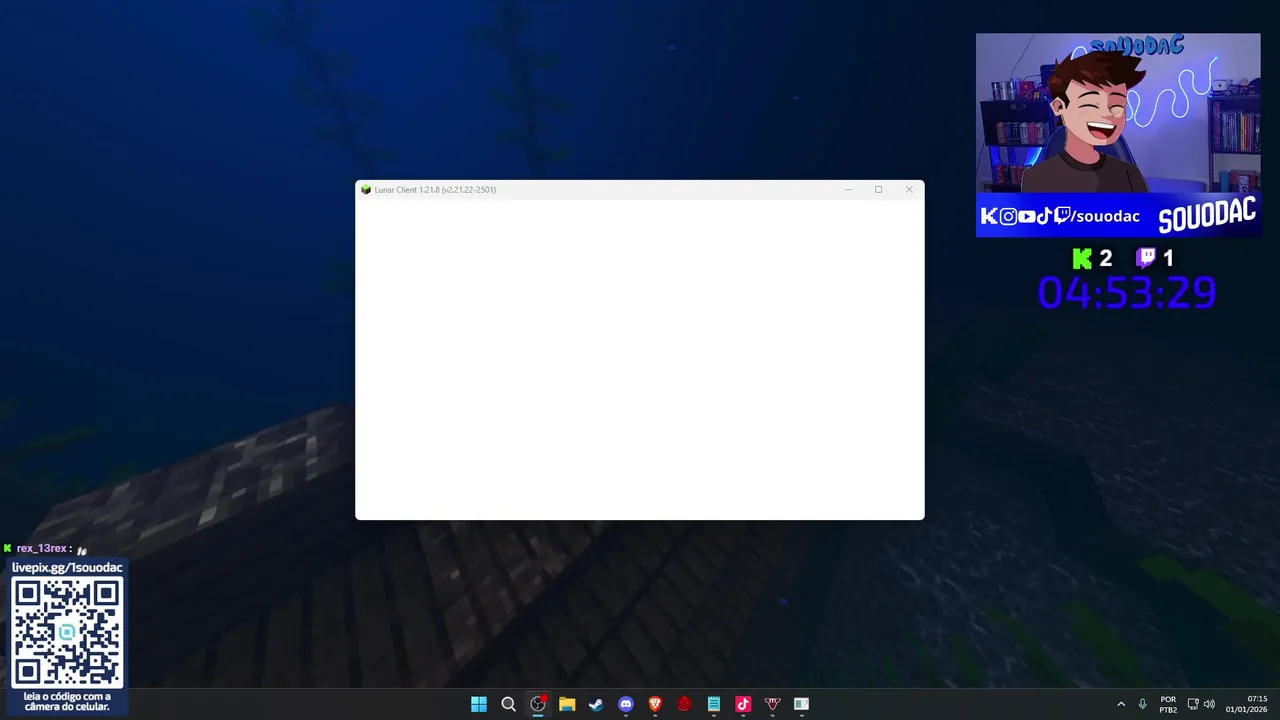This screenshot has height=720, width=1280.
Task: Open taskbar Search magnifier
Action: [x=508, y=704]
